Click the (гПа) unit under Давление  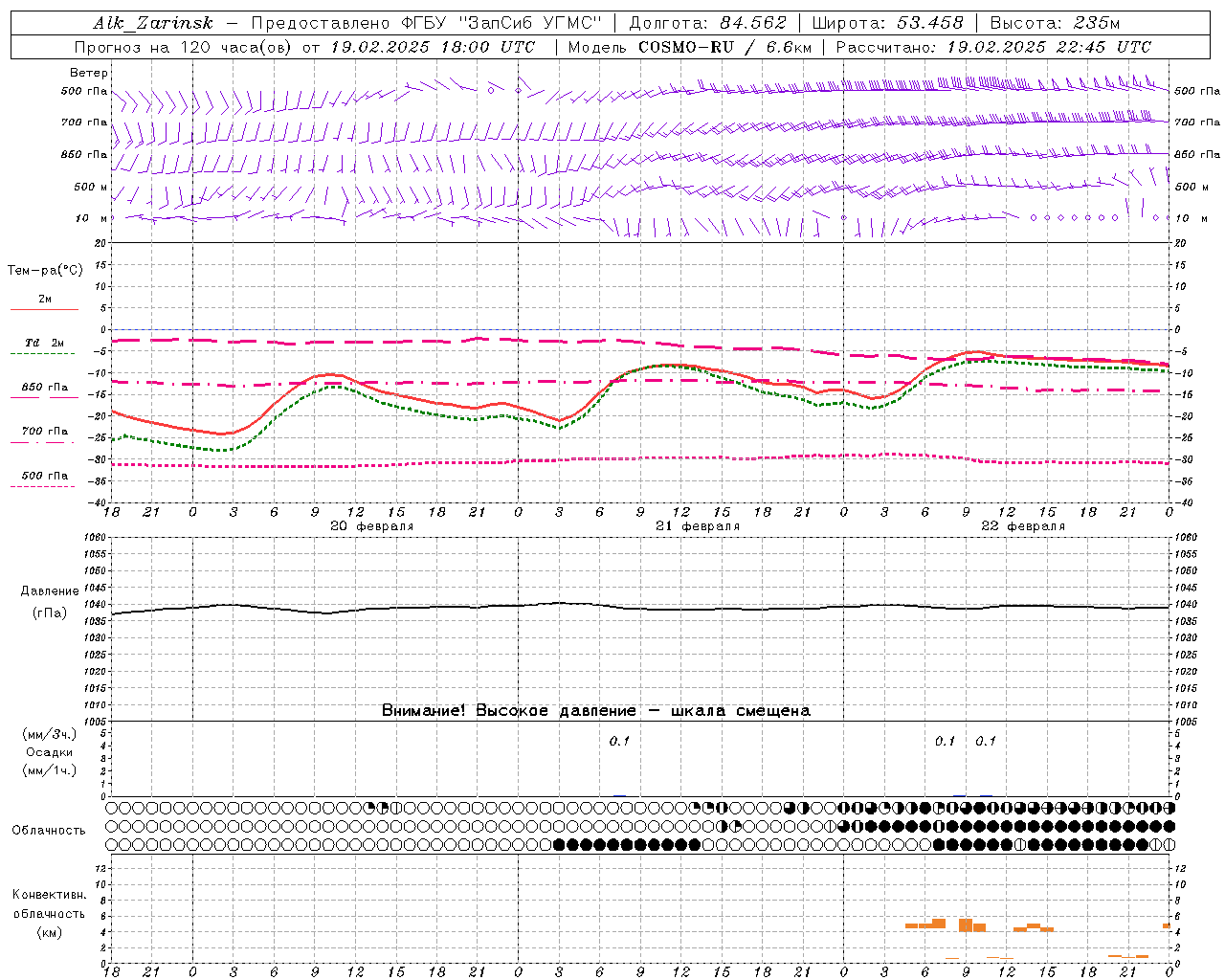[x=49, y=612]
